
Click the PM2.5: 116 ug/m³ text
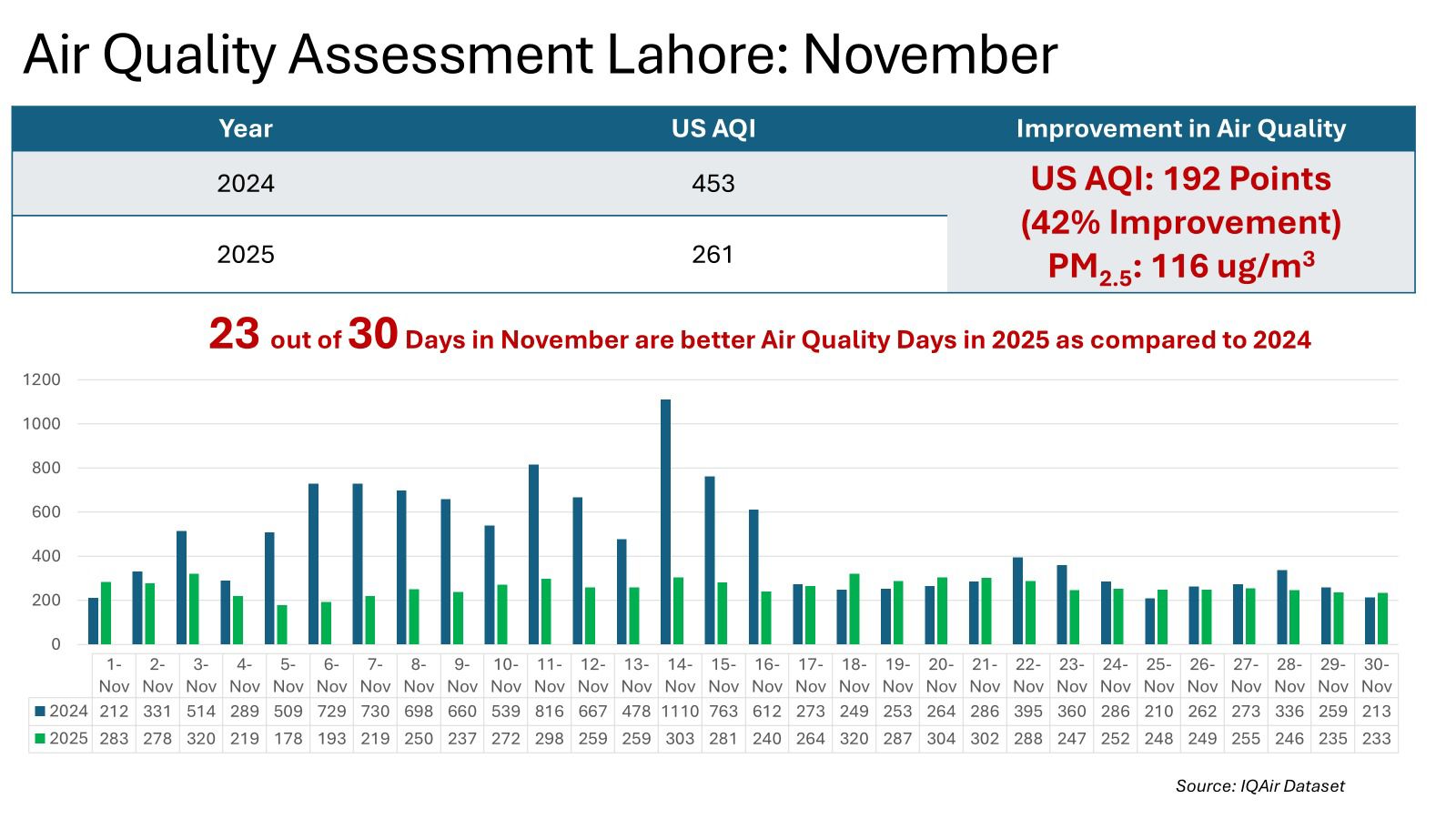pos(1180,267)
